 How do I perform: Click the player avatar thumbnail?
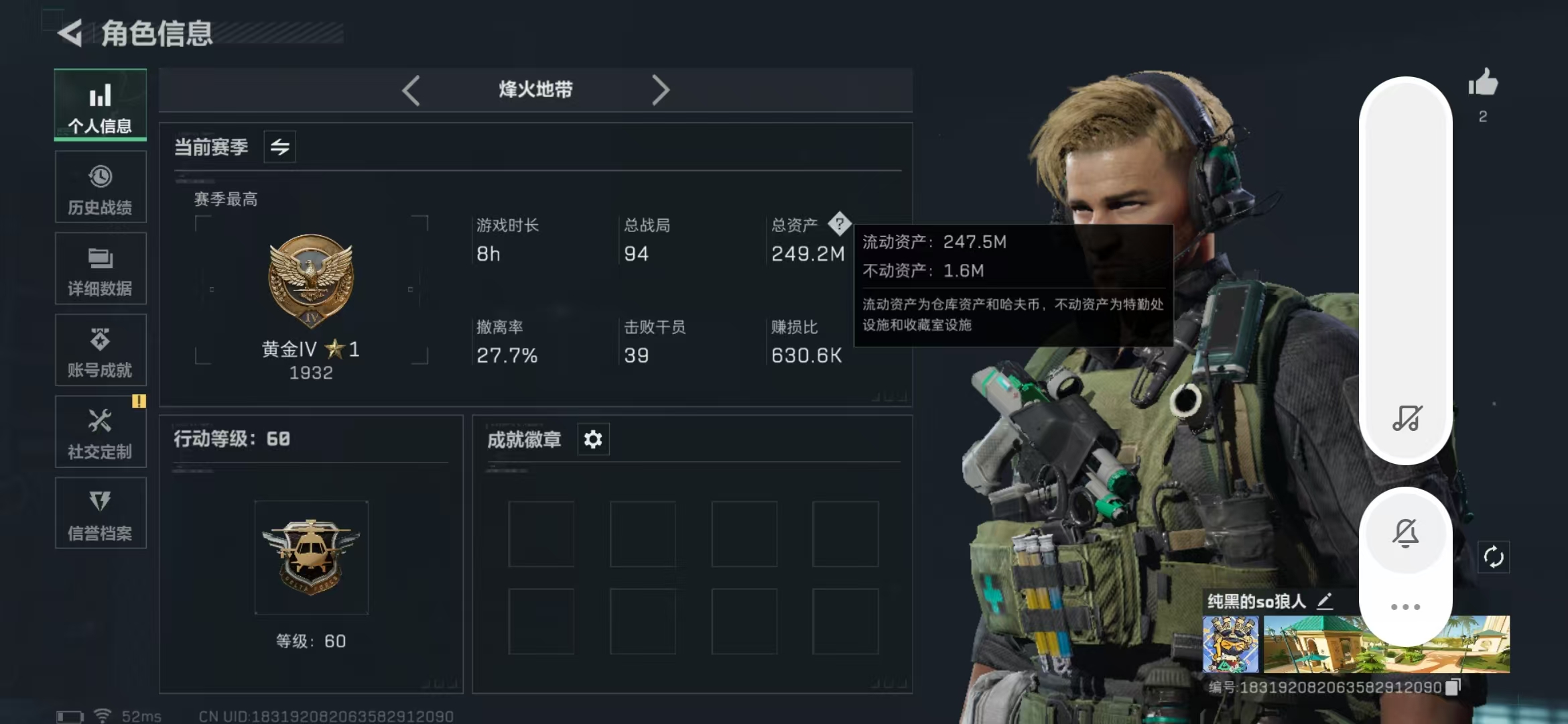(1231, 644)
